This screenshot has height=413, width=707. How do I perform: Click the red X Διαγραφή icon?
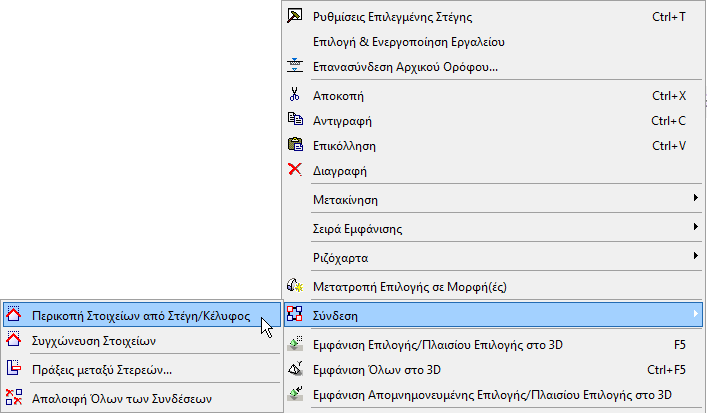click(x=294, y=170)
